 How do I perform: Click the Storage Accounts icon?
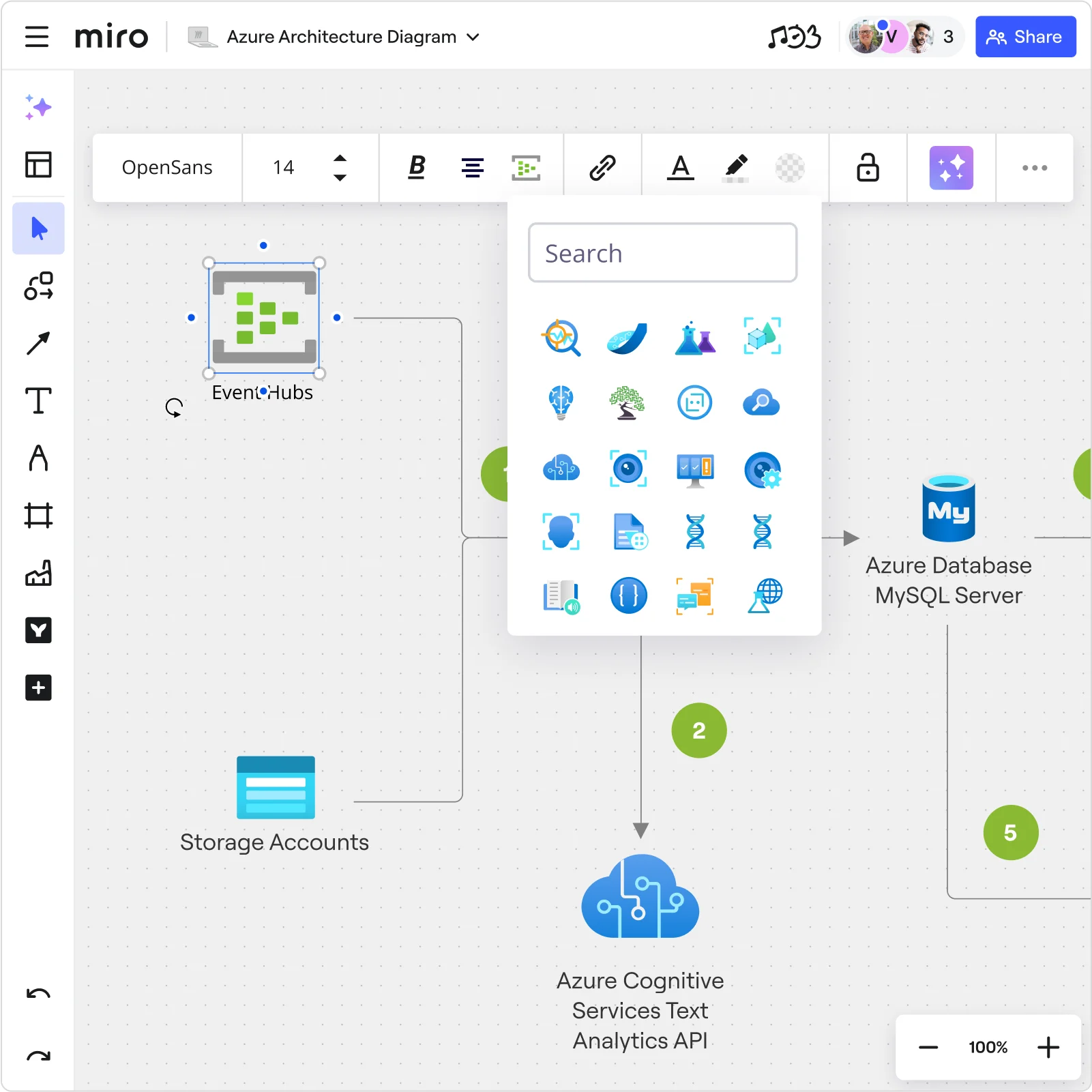pyautogui.click(x=276, y=787)
